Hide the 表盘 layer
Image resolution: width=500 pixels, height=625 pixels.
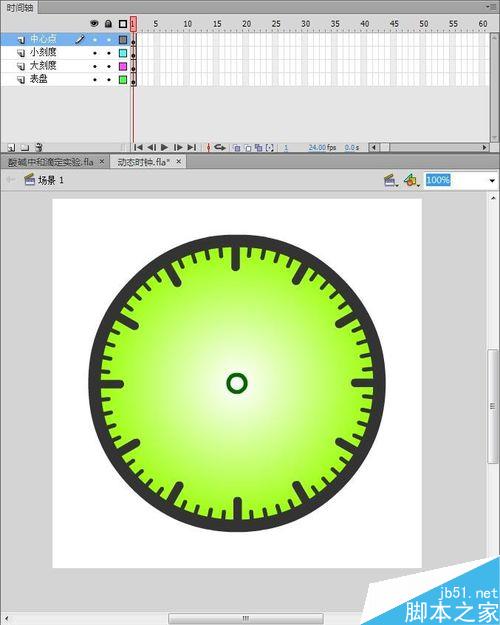point(94,80)
